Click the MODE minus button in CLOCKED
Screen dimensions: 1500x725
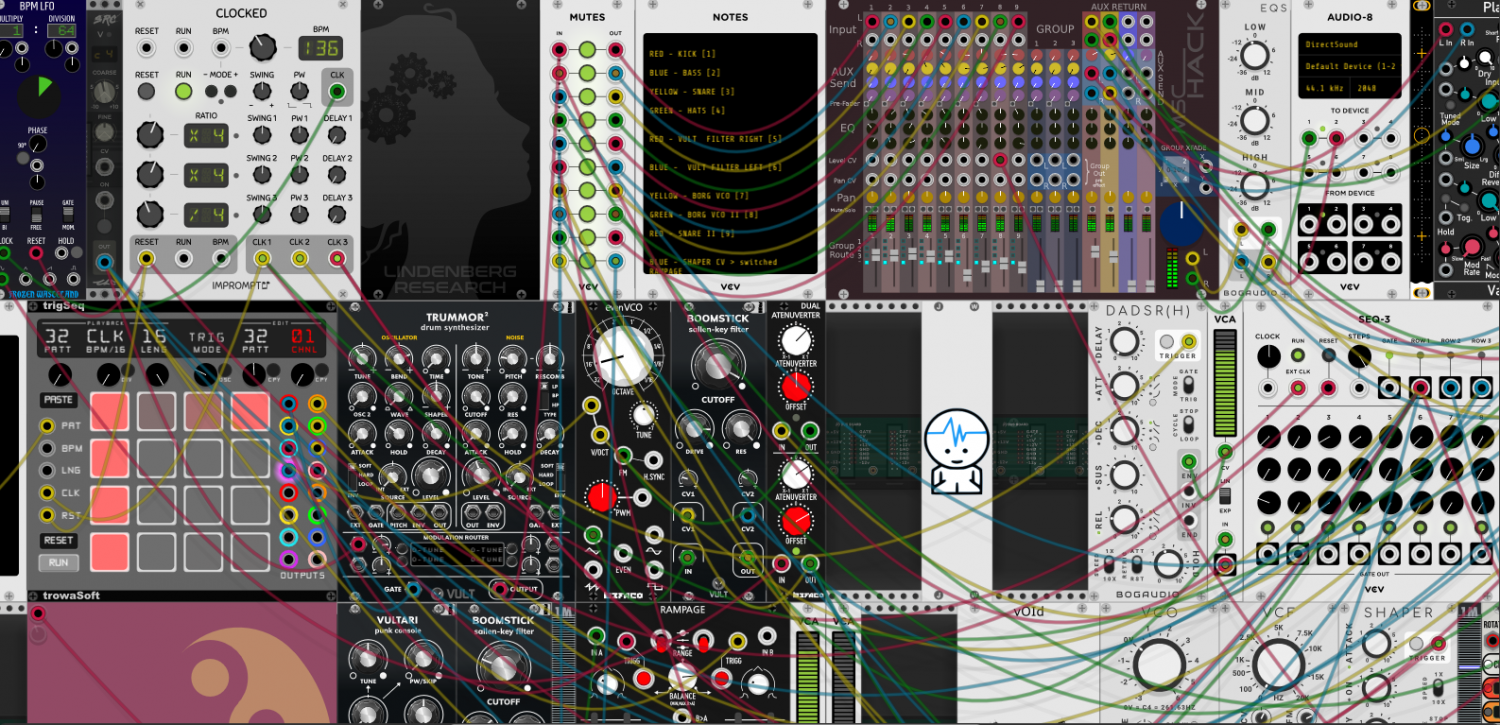point(209,91)
